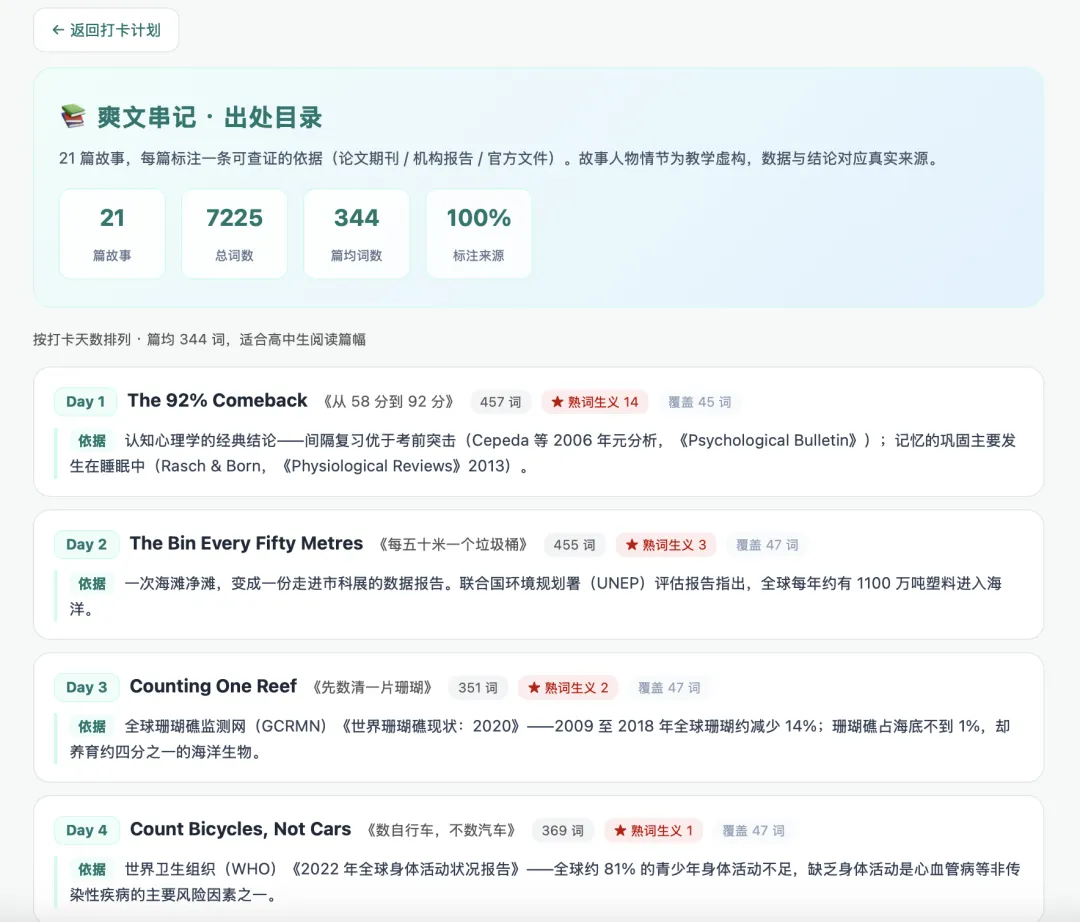Click the 按打卡天数排列 sorting note

200,339
